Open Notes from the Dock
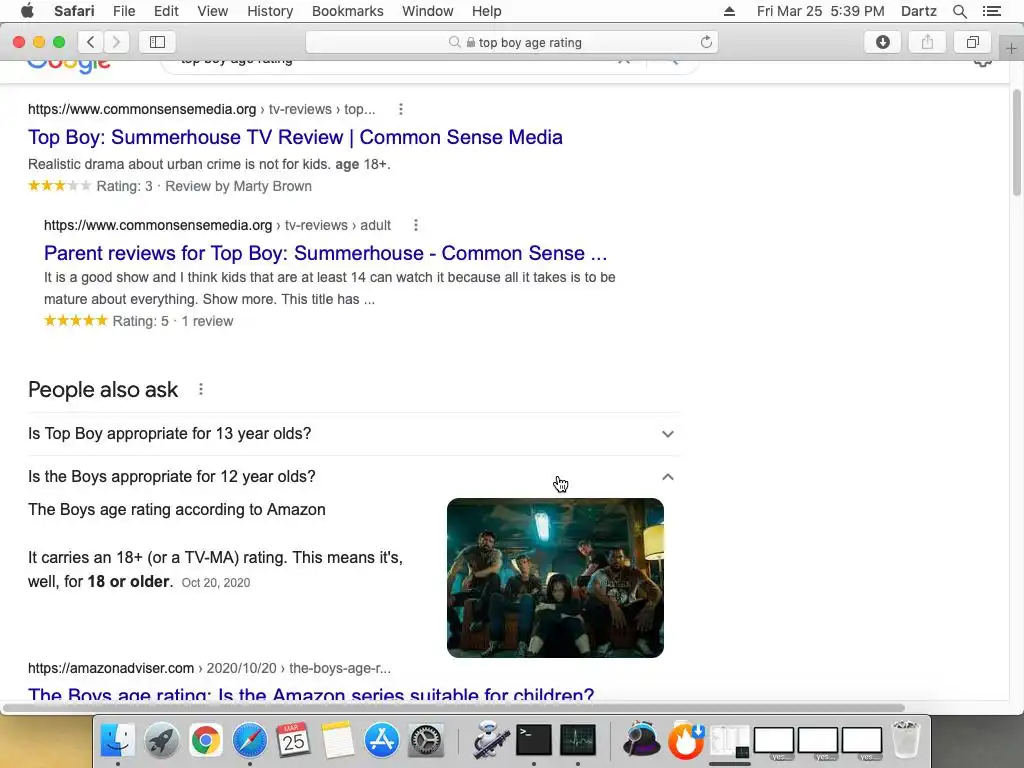The height and width of the screenshot is (768, 1024). tap(338, 741)
